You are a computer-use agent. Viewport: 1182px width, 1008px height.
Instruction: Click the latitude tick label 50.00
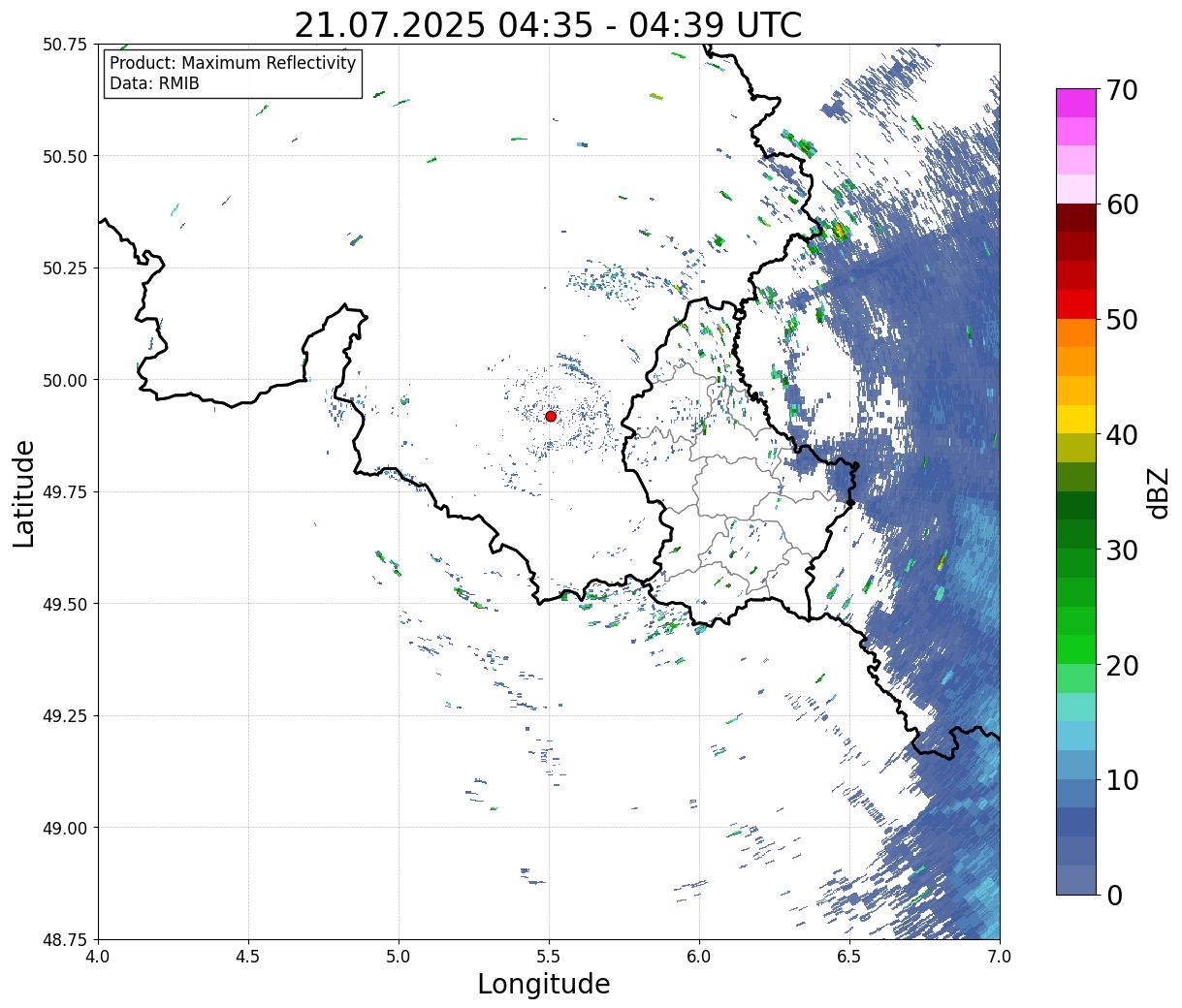click(65, 380)
